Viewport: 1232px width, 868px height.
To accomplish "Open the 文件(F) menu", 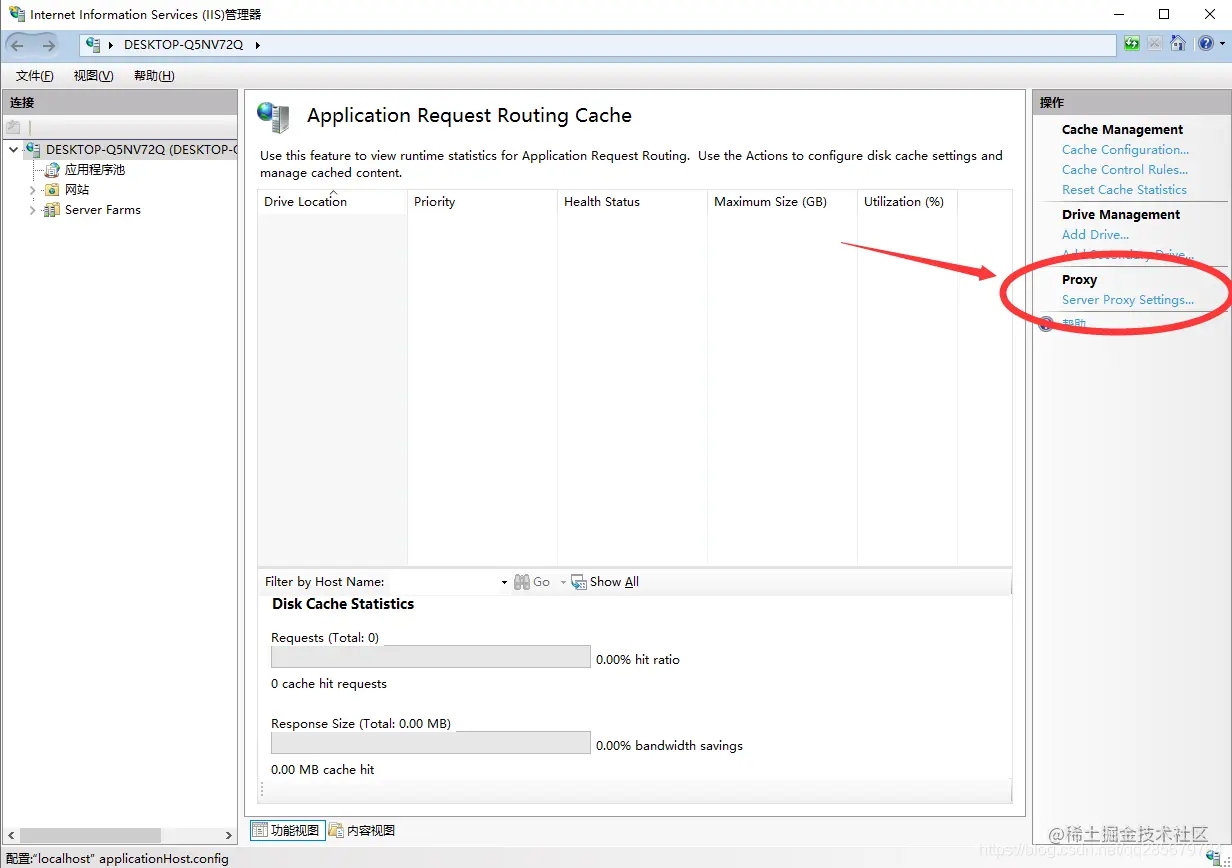I will 34,76.
